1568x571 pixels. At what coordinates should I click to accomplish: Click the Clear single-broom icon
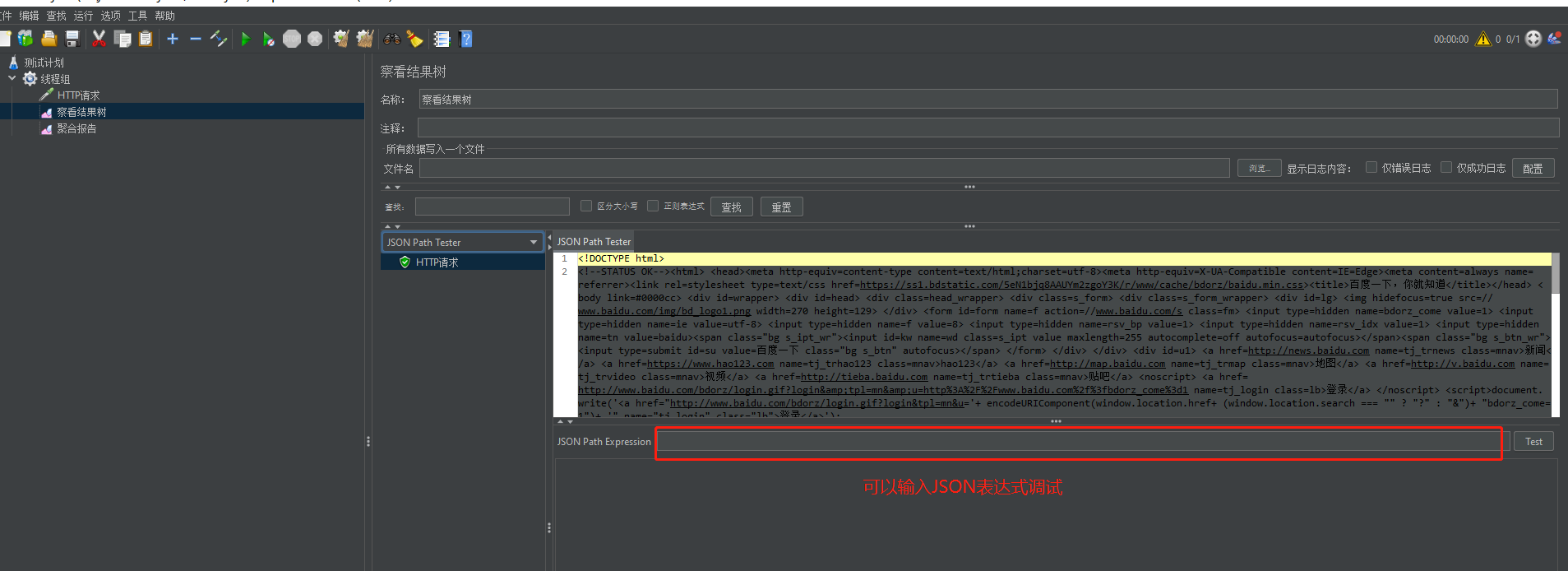point(341,39)
